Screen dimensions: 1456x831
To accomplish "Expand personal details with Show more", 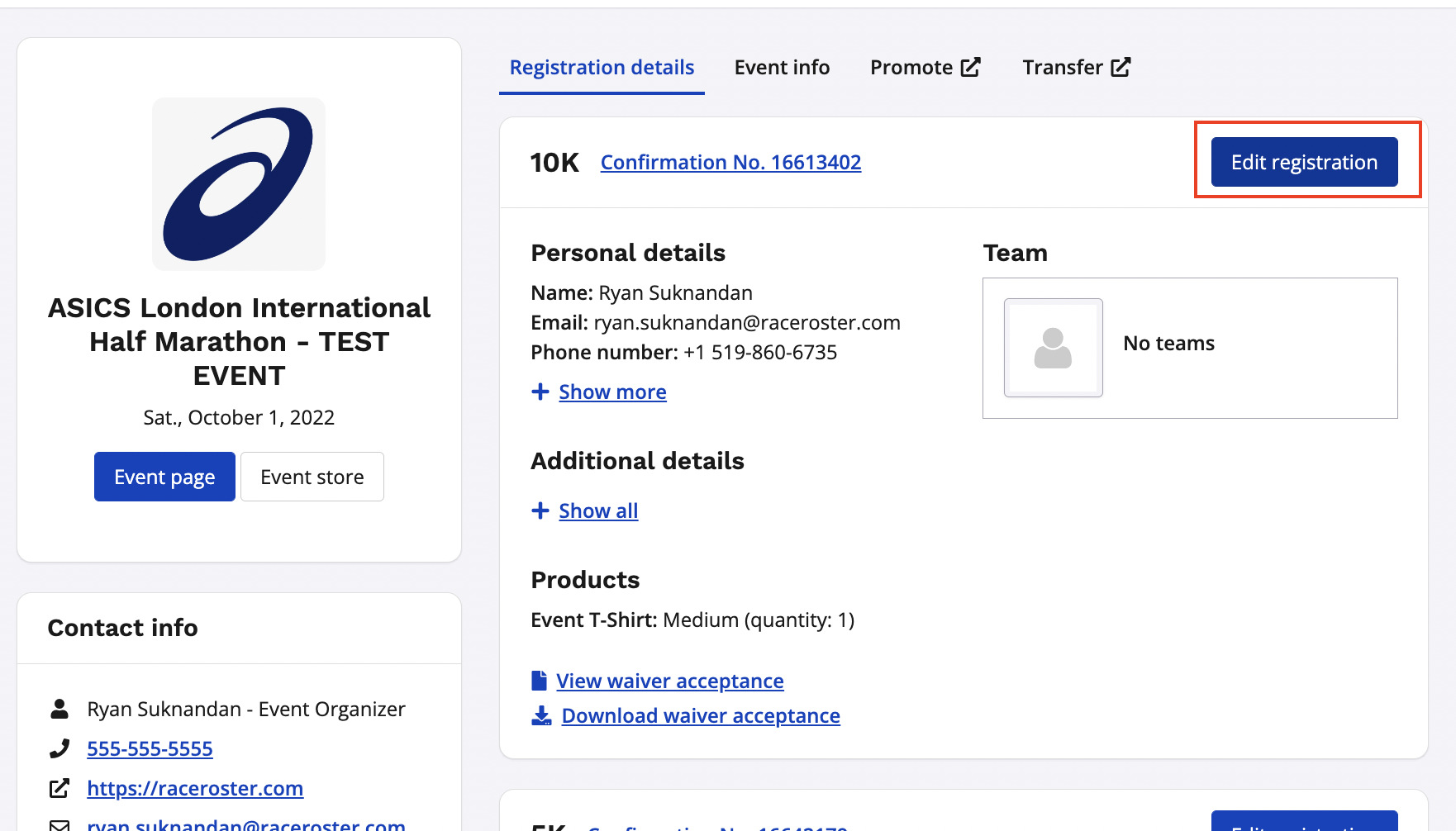I will point(612,392).
